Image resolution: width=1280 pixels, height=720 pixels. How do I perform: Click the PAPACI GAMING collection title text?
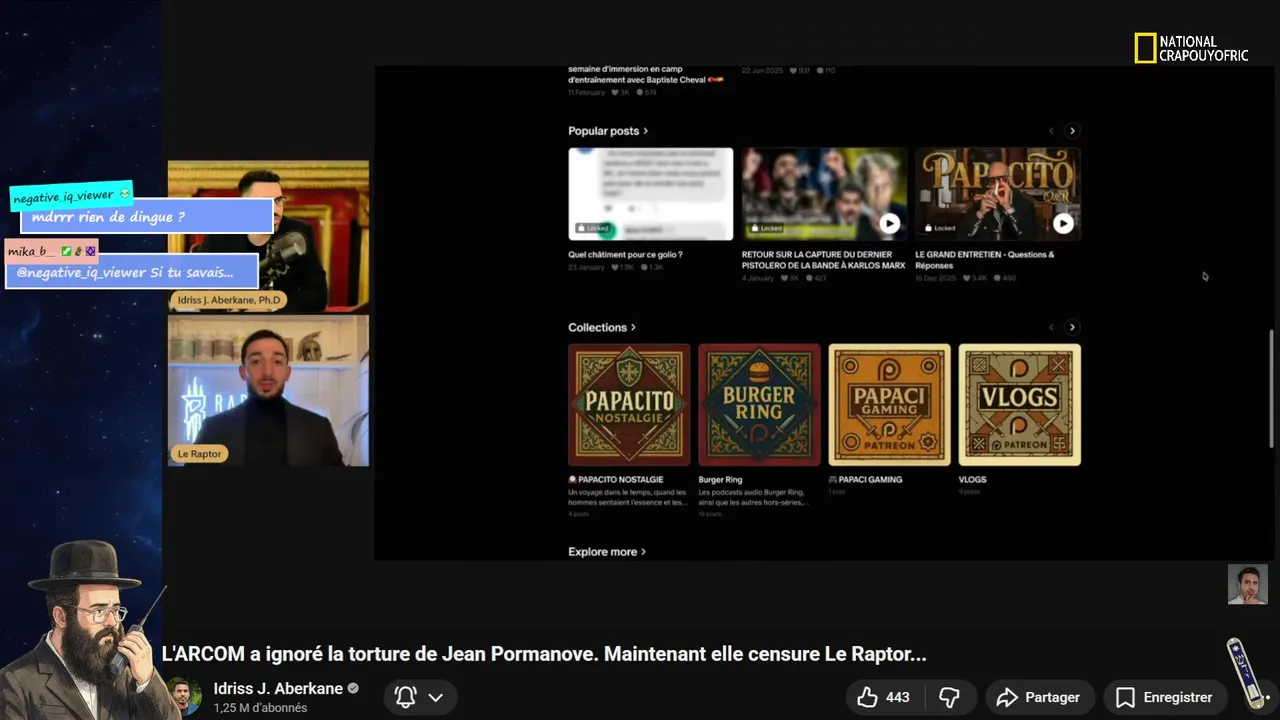(870, 480)
